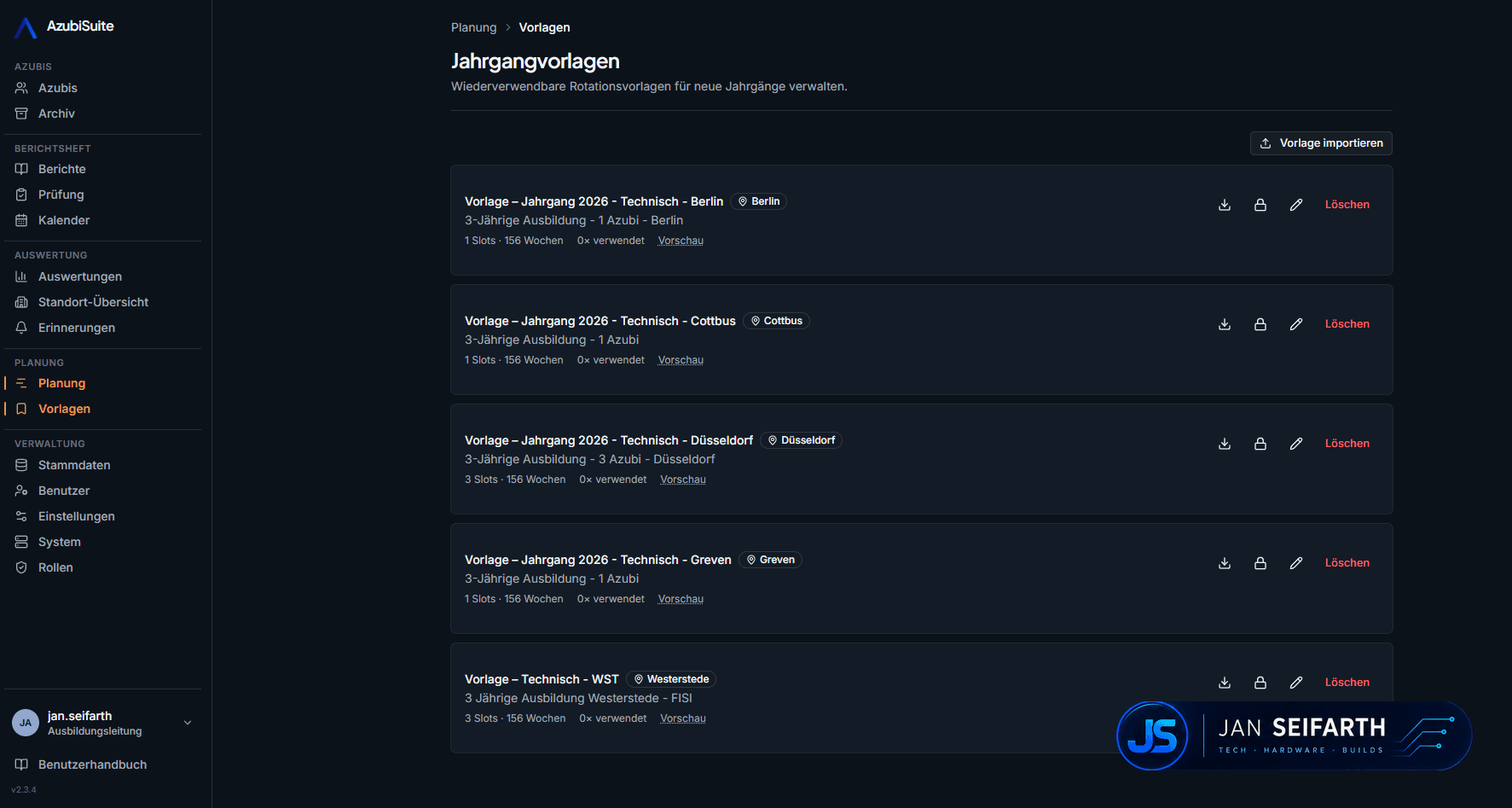Viewport: 1512px width, 808px height.
Task: Edit the Technisch - WST template
Action: (x=1296, y=683)
